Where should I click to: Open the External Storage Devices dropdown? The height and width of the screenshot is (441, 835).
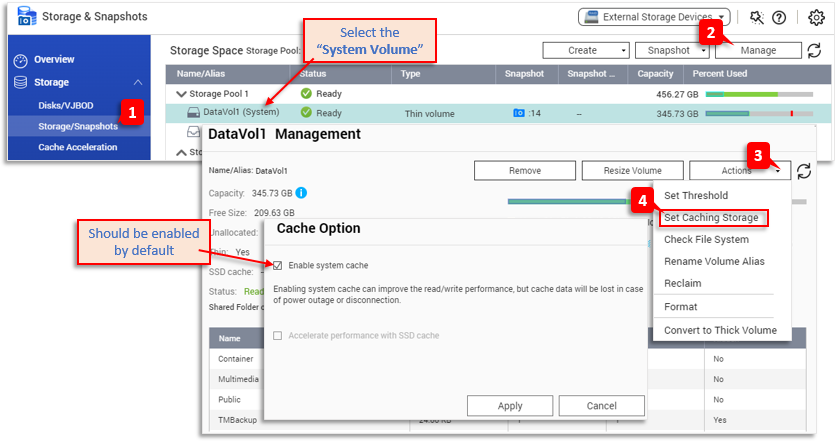[x=655, y=17]
